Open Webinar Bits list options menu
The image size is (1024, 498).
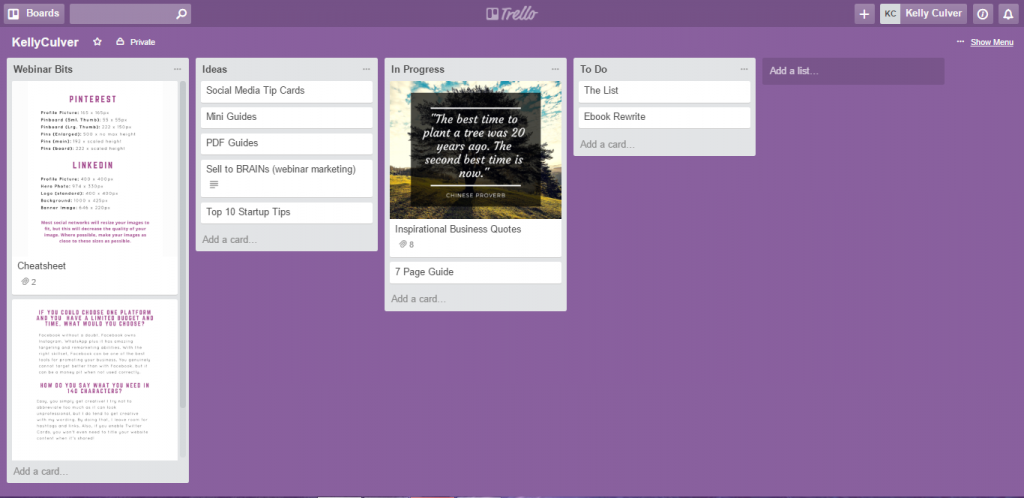[178, 69]
